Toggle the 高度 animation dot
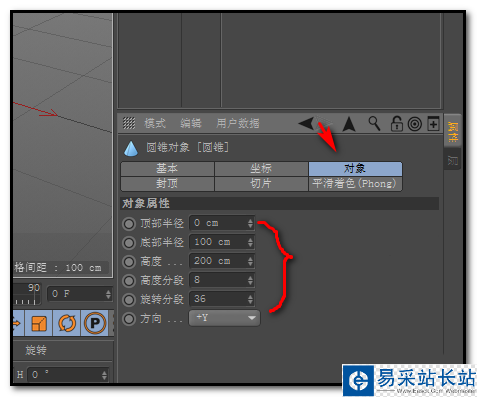The width and height of the screenshot is (477, 397). pyautogui.click(x=129, y=262)
